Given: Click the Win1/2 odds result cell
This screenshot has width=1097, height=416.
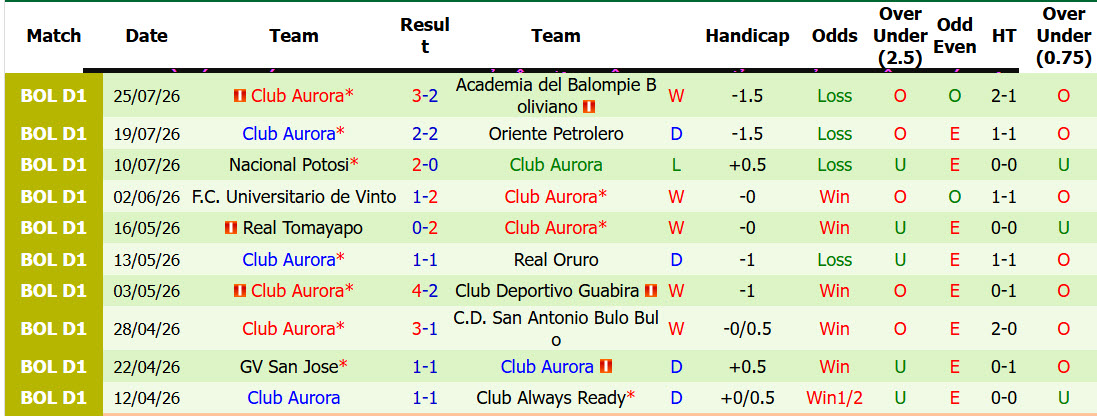Looking at the screenshot, I should click(x=835, y=399).
